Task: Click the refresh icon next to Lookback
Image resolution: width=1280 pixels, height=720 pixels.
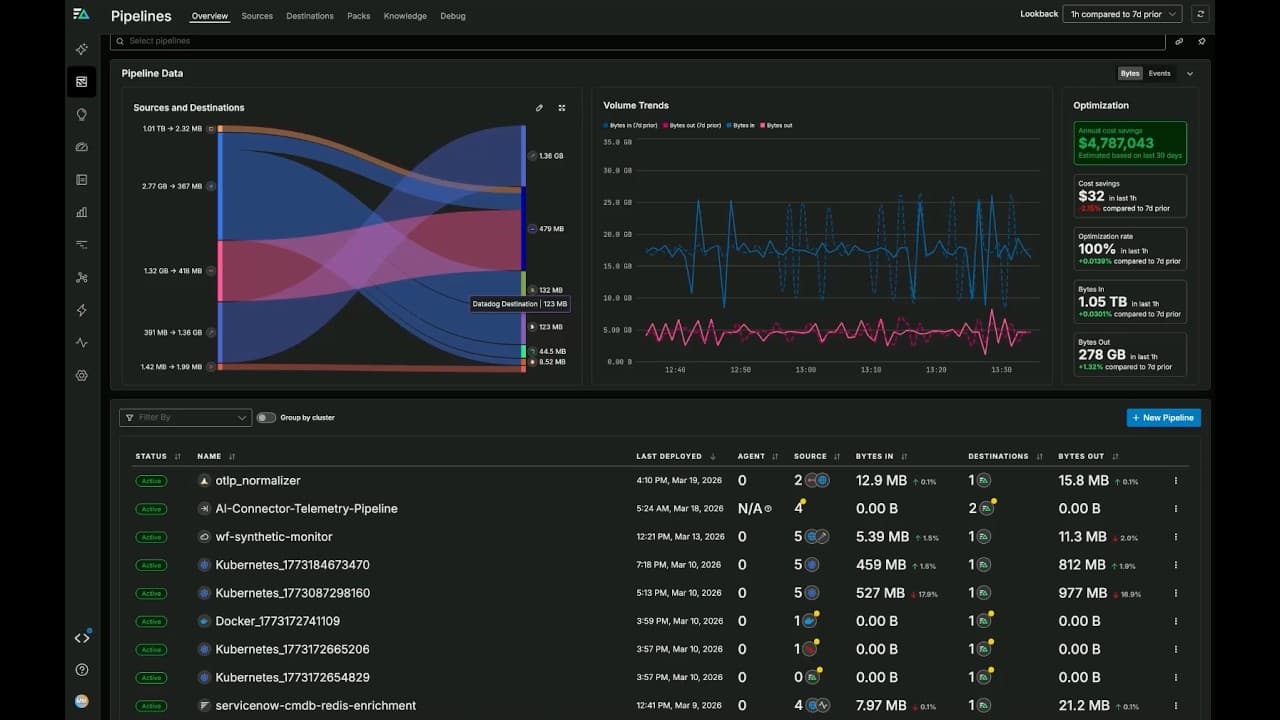Action: (1201, 13)
